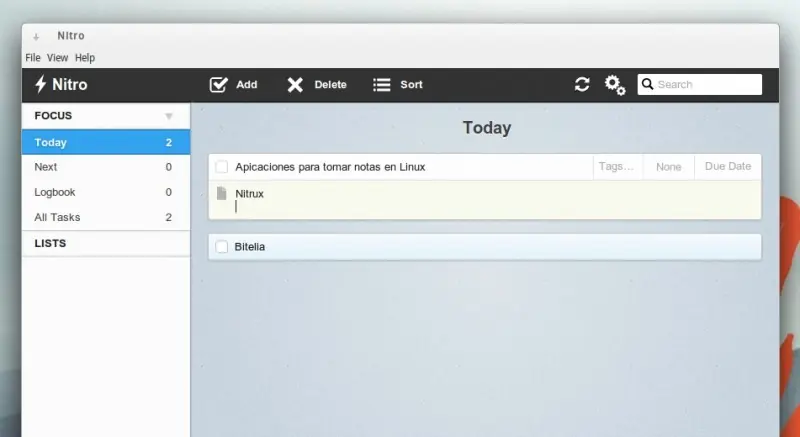Click the Sort button label
Image resolution: width=800 pixels, height=437 pixels.
[x=411, y=85]
